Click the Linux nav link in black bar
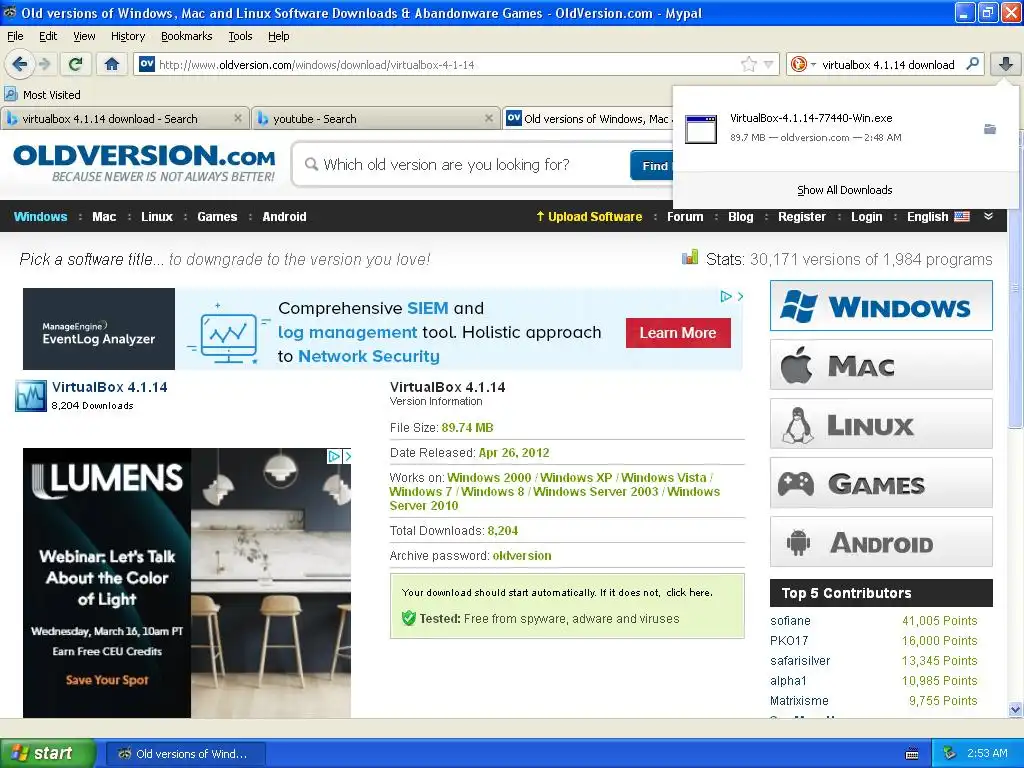Viewport: 1024px width, 768px height. pyautogui.click(x=157, y=217)
